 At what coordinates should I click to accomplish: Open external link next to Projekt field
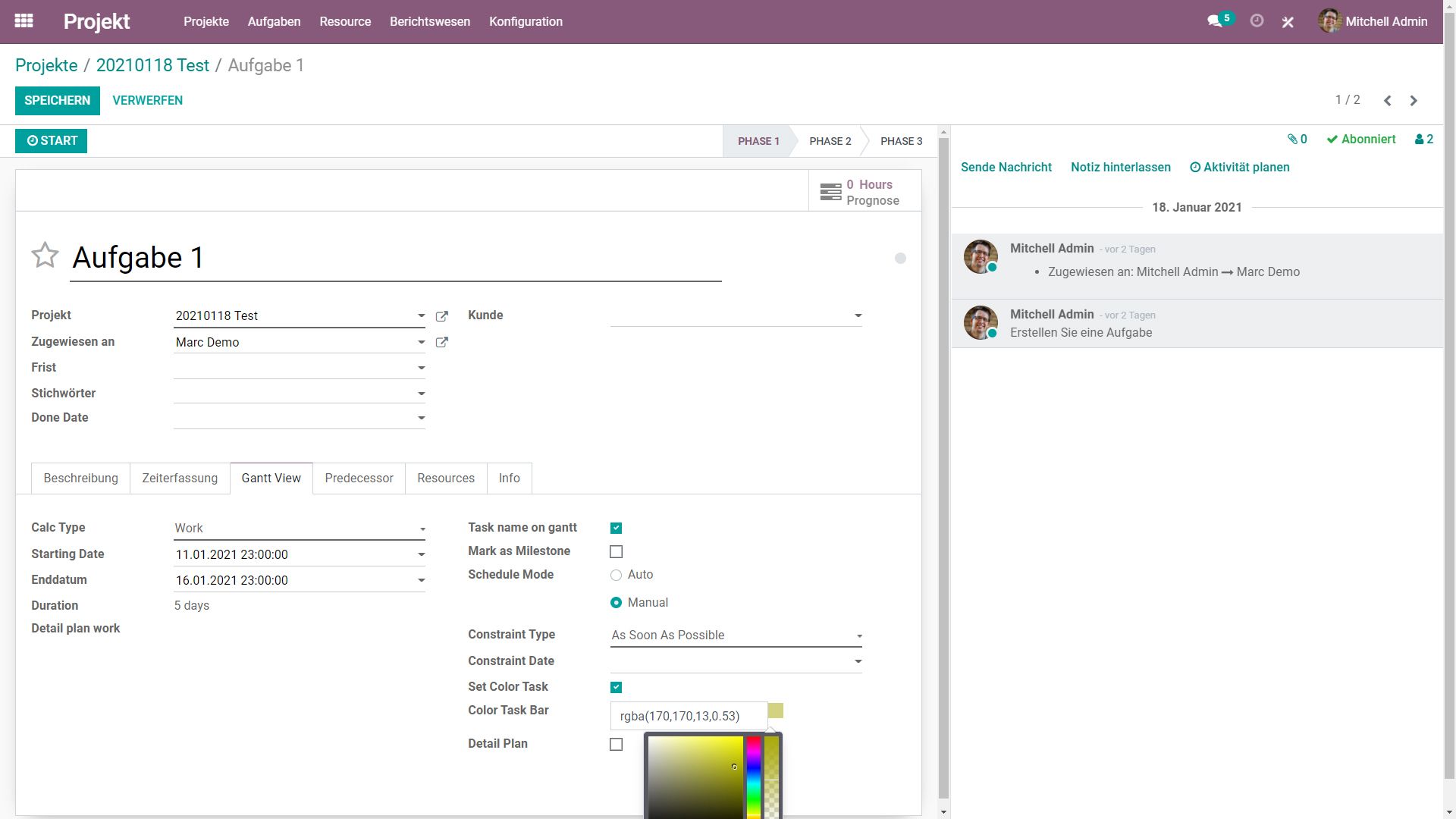(x=442, y=316)
